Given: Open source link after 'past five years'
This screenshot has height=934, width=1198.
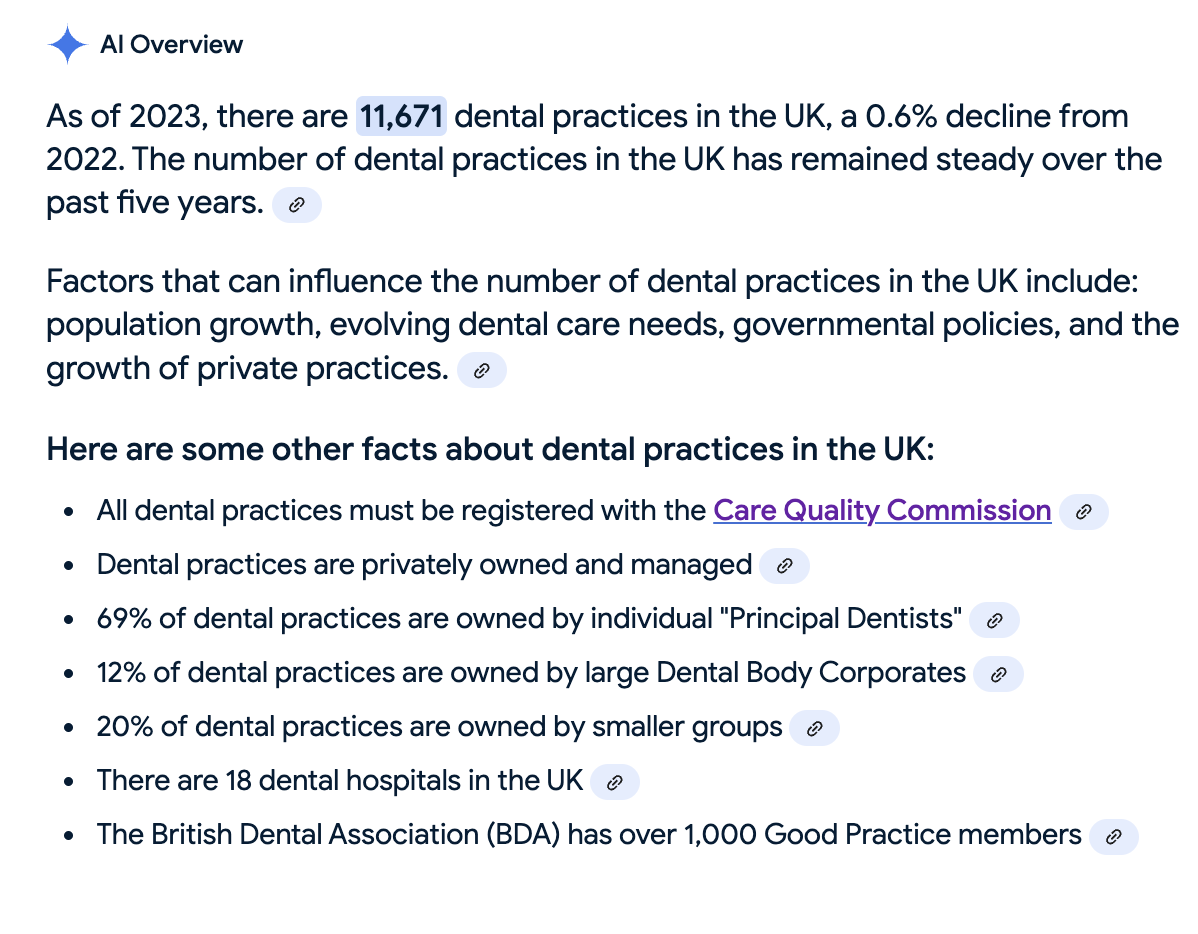Looking at the screenshot, I should pos(297,205).
